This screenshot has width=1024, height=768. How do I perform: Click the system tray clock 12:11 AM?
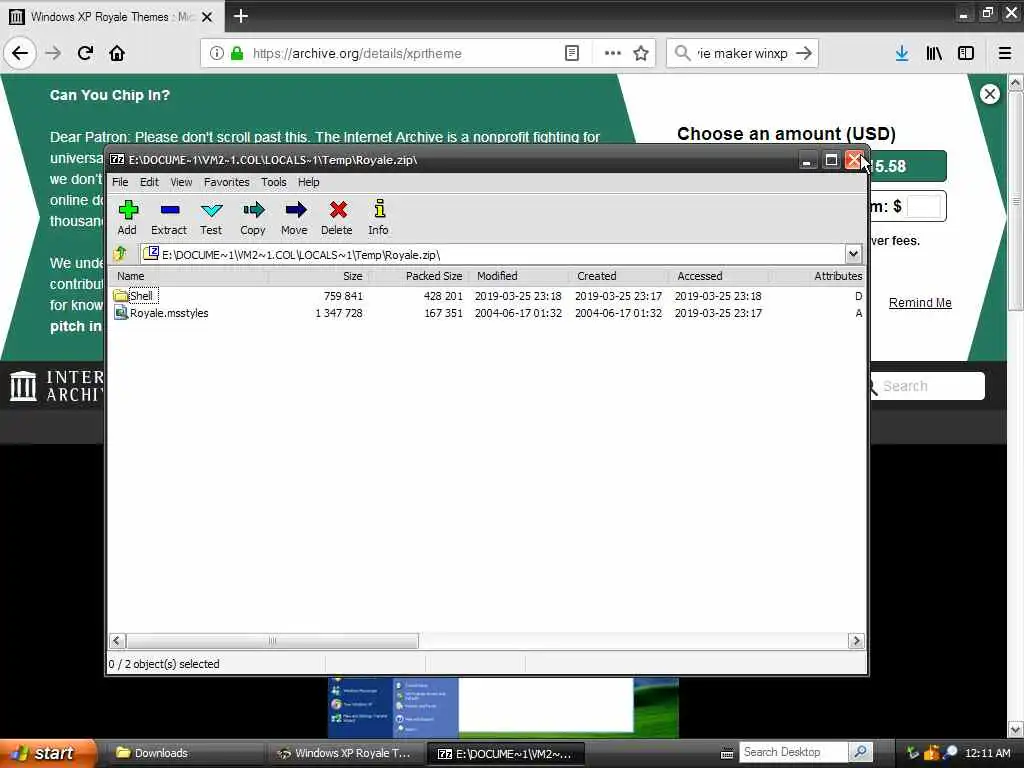click(x=987, y=753)
